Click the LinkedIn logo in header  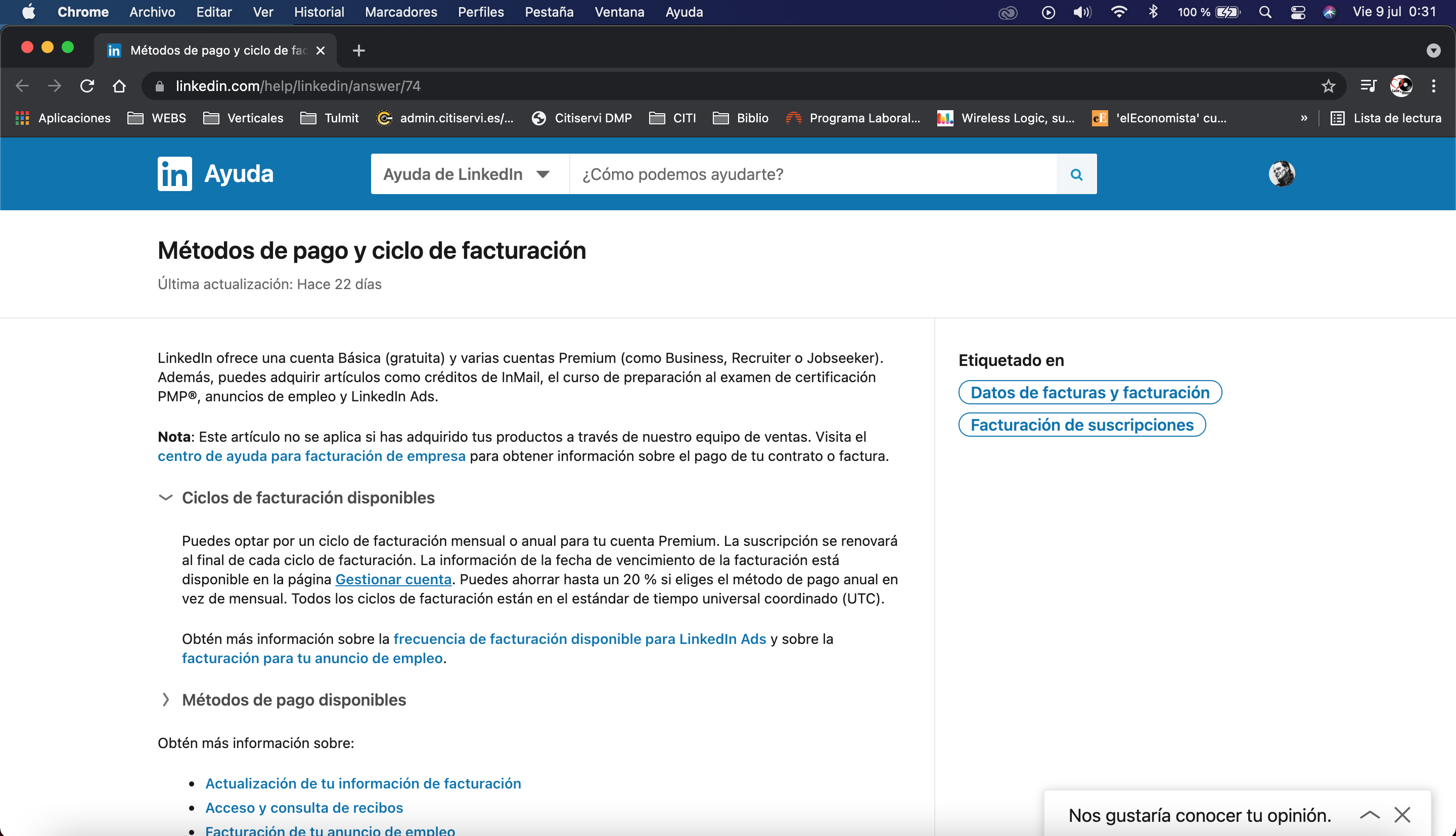click(x=174, y=173)
